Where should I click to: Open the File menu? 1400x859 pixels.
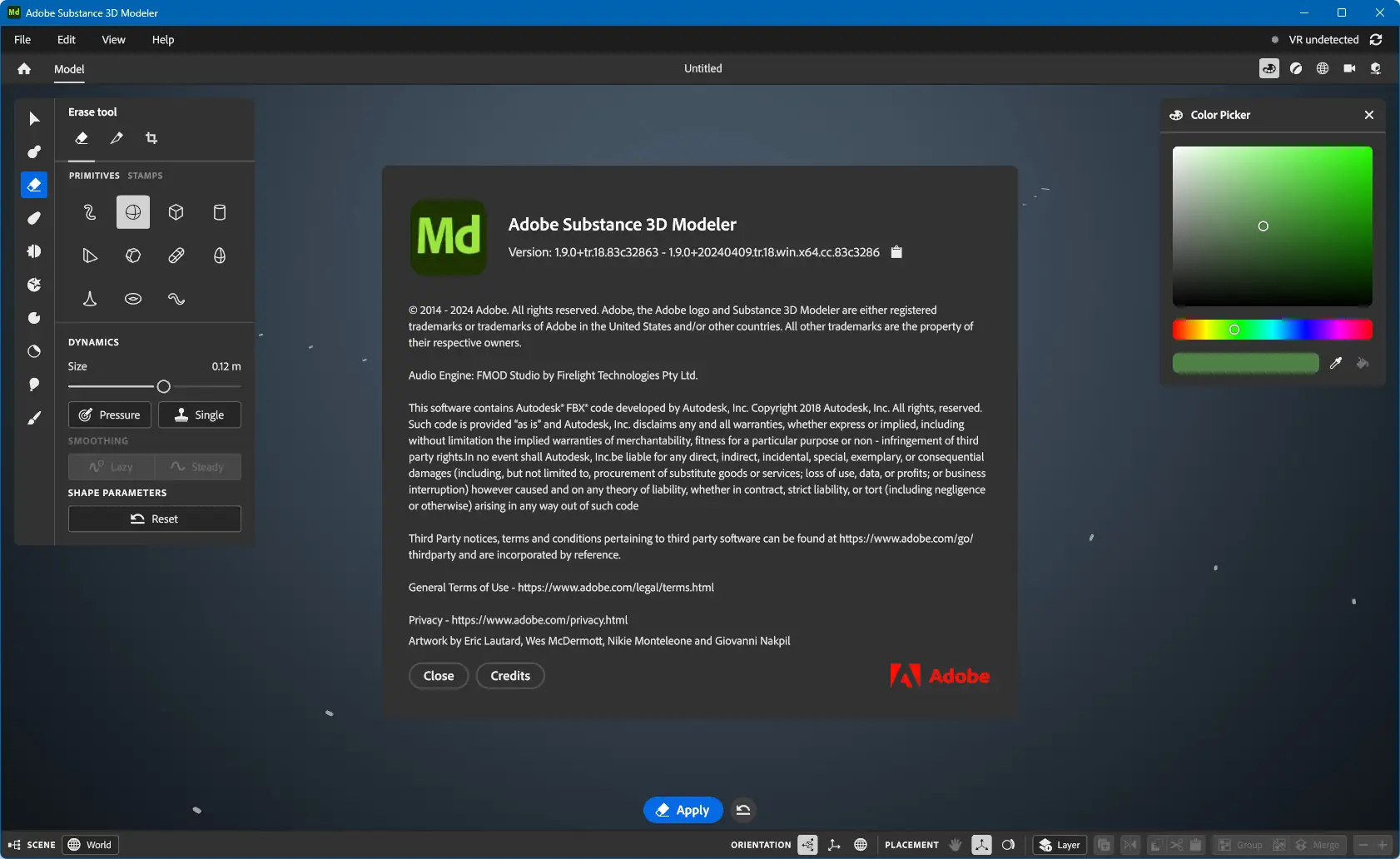click(x=22, y=40)
